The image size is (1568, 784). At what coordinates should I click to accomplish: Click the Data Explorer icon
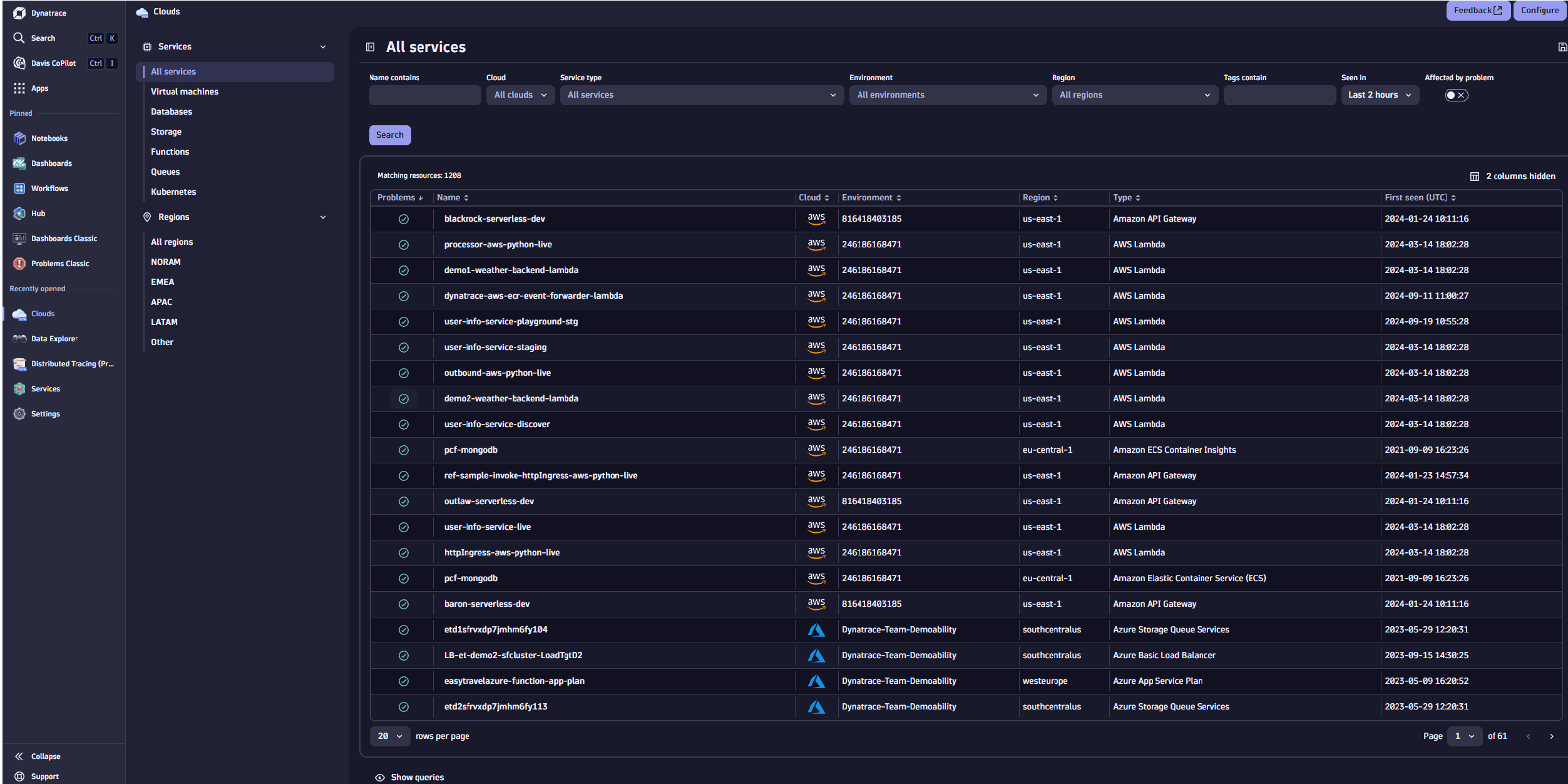19,339
